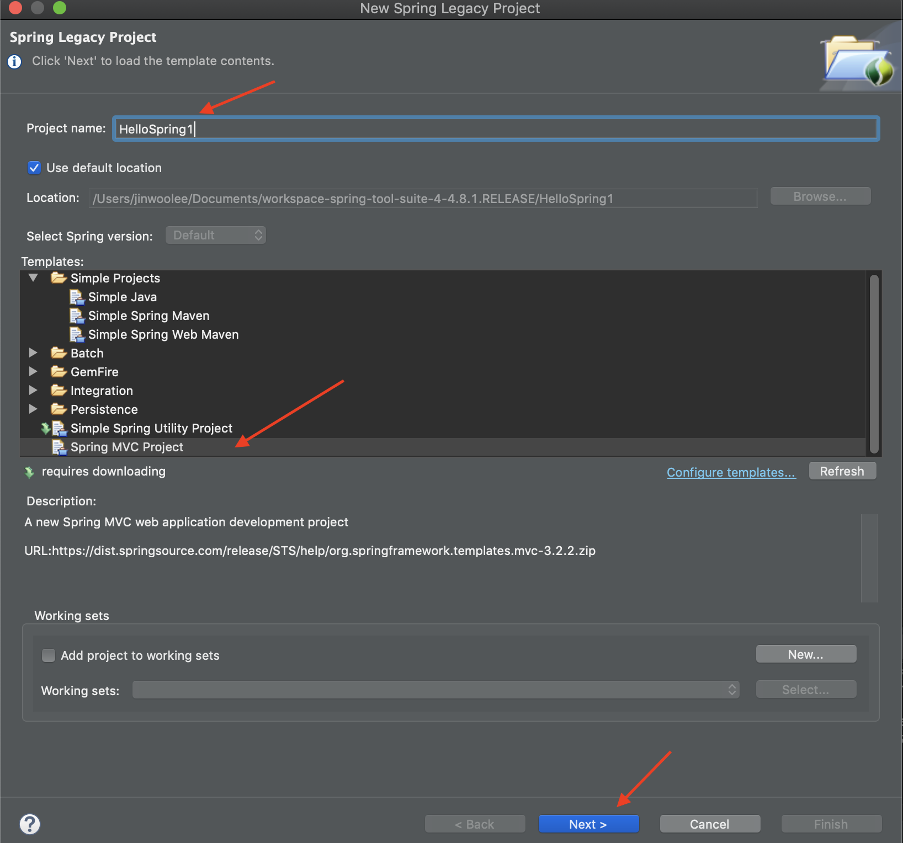Screen dimensions: 904x844
Task: Expand the Integration templates folder
Action: pyautogui.click(x=33, y=390)
